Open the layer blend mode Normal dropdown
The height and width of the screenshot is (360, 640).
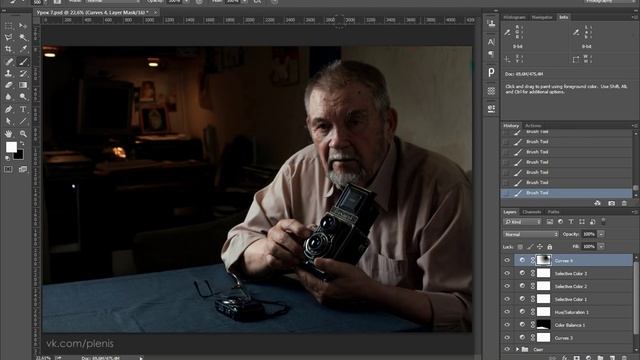[531, 234]
